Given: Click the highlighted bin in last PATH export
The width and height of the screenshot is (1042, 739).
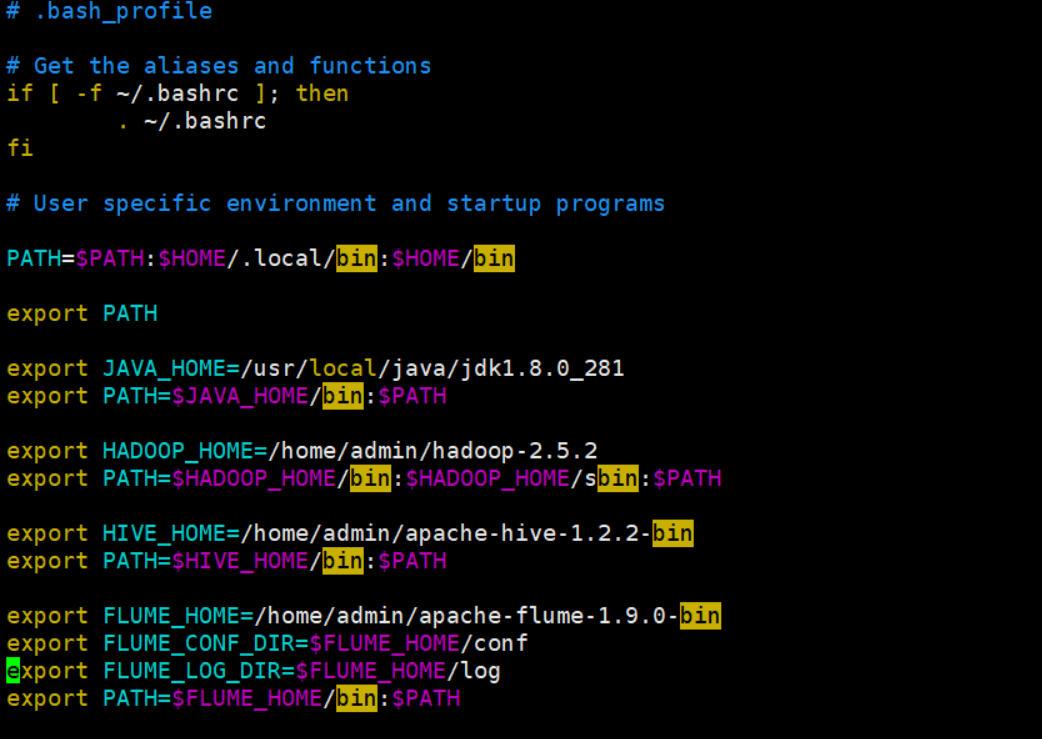Looking at the screenshot, I should 355,698.
